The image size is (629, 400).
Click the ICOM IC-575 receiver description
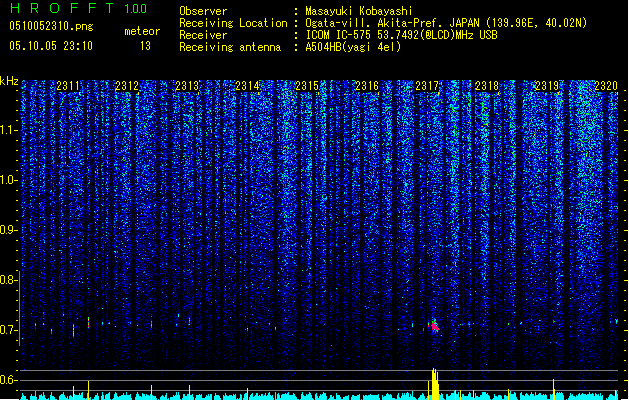pos(401,35)
